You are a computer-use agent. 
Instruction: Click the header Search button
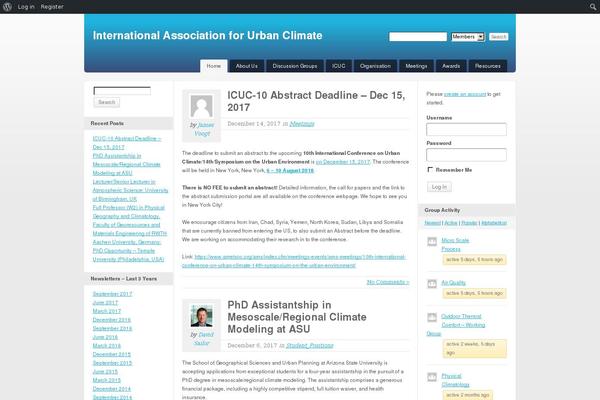click(x=499, y=37)
